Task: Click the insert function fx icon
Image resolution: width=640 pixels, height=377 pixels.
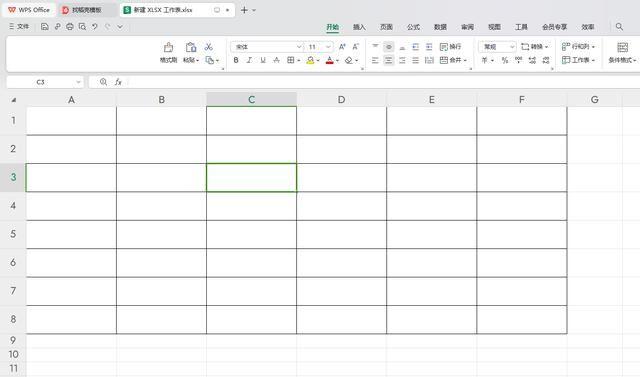Action: point(118,82)
